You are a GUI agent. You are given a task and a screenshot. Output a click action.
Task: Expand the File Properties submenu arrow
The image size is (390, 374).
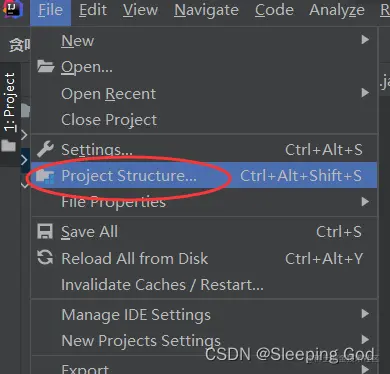tap(365, 202)
